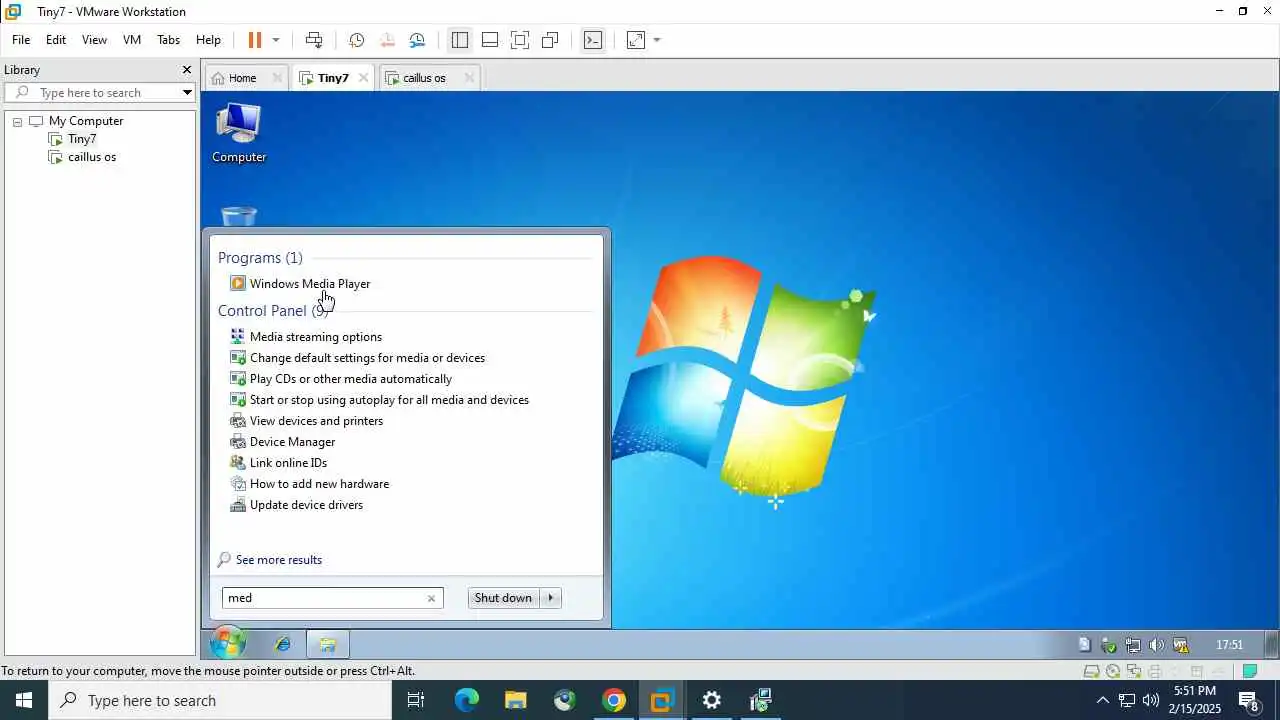Open the Edit menu

56,40
